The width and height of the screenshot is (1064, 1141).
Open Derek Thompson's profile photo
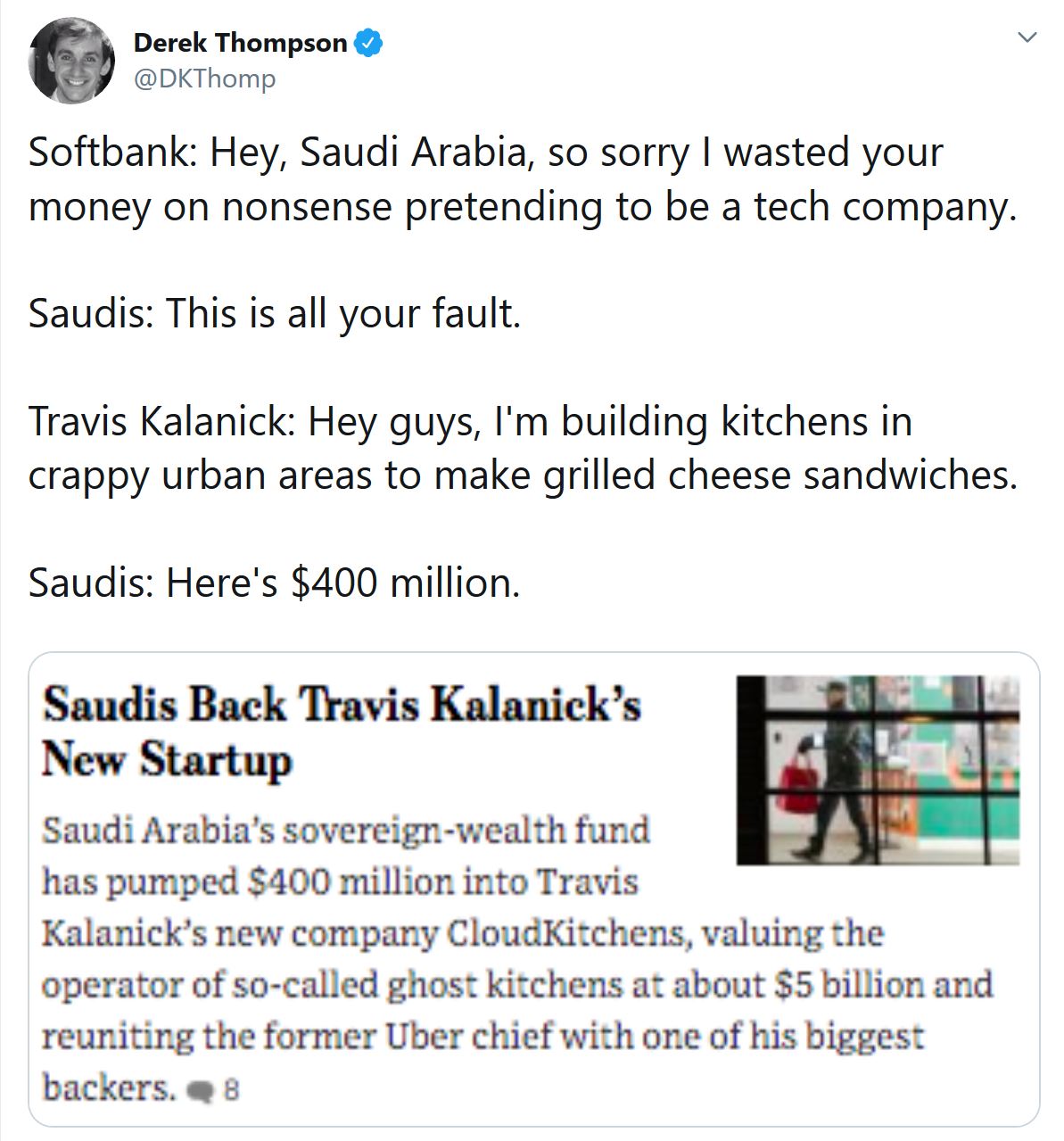pyautogui.click(x=71, y=61)
